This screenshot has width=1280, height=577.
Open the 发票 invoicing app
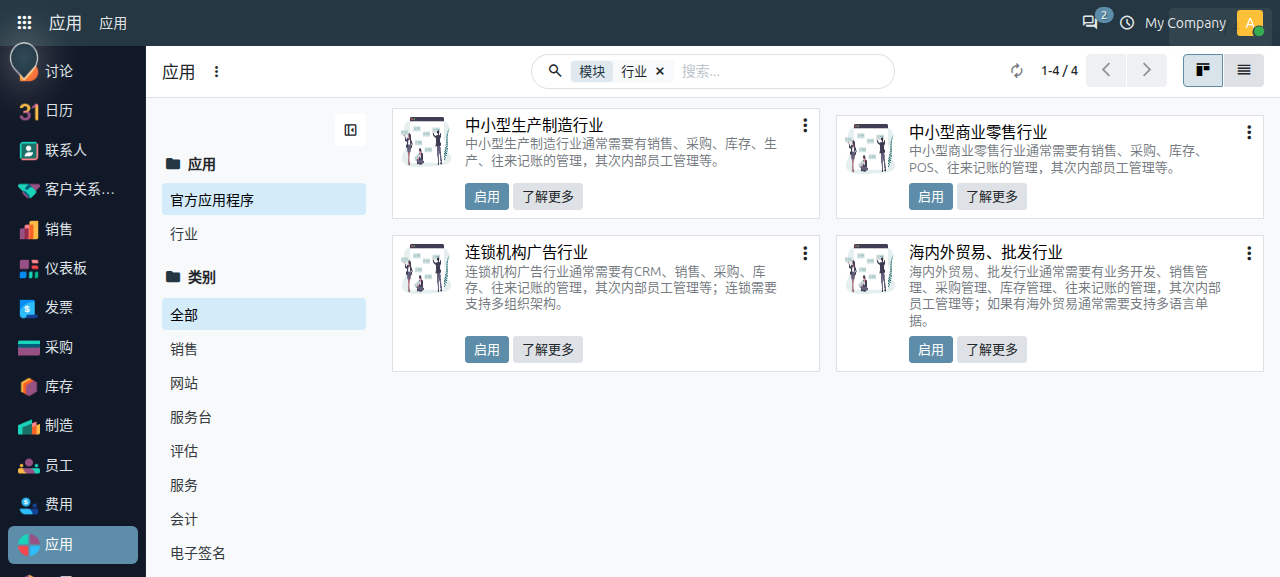(73, 308)
